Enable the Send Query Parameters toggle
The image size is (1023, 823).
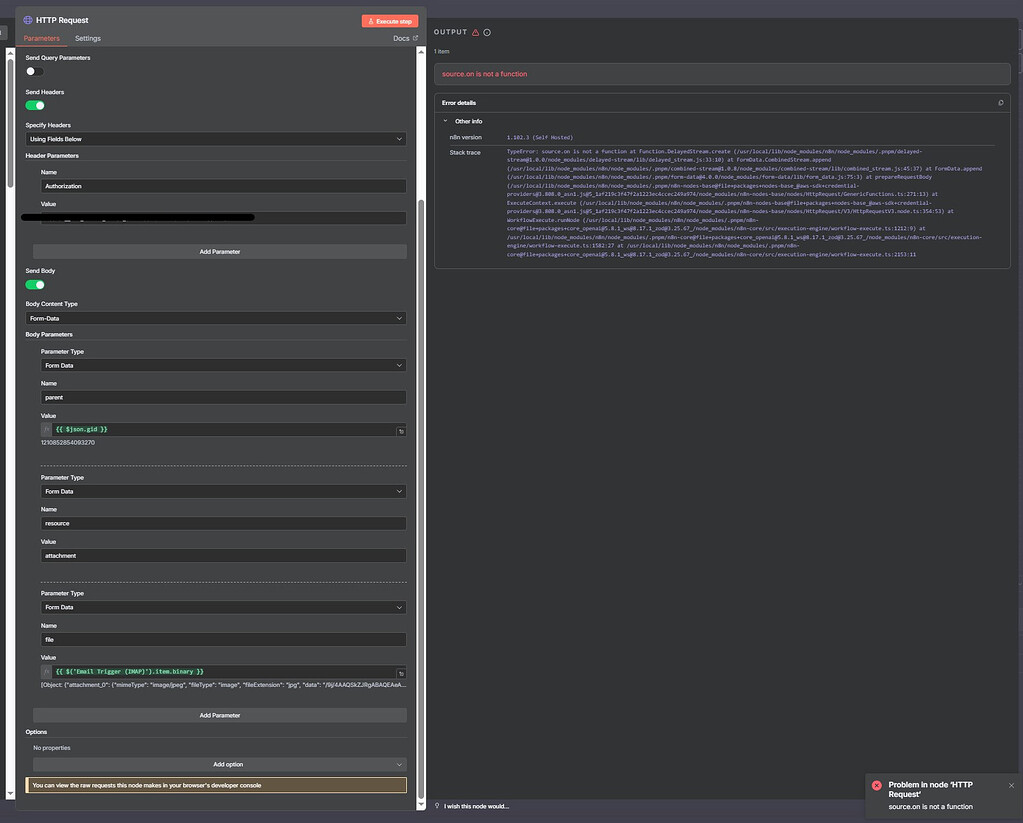[x=35, y=71]
